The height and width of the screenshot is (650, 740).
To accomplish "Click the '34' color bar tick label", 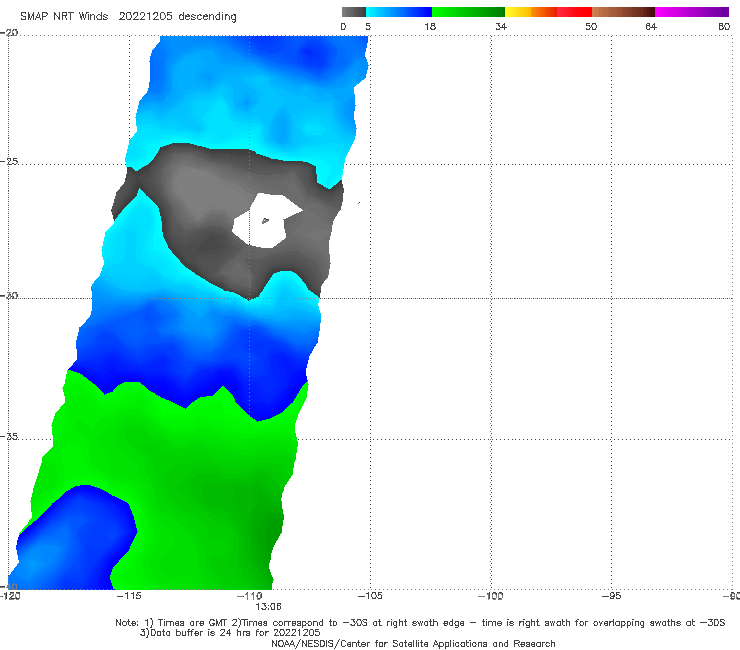I will pyautogui.click(x=501, y=26).
